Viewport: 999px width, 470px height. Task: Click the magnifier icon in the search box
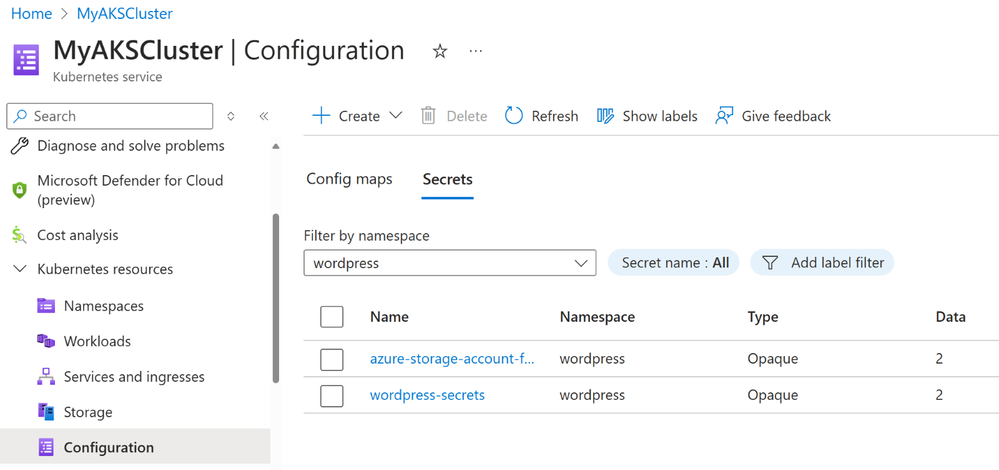20,116
